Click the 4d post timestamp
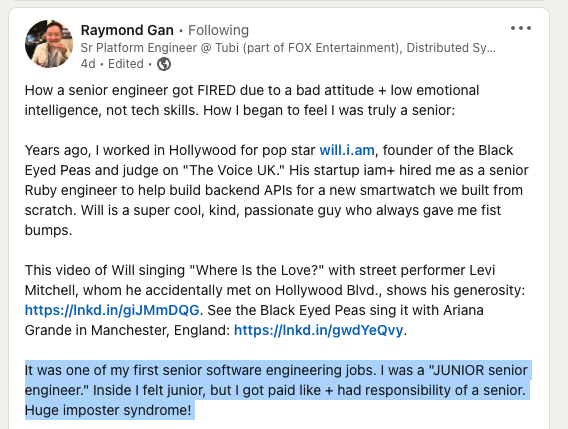 [x=88, y=64]
